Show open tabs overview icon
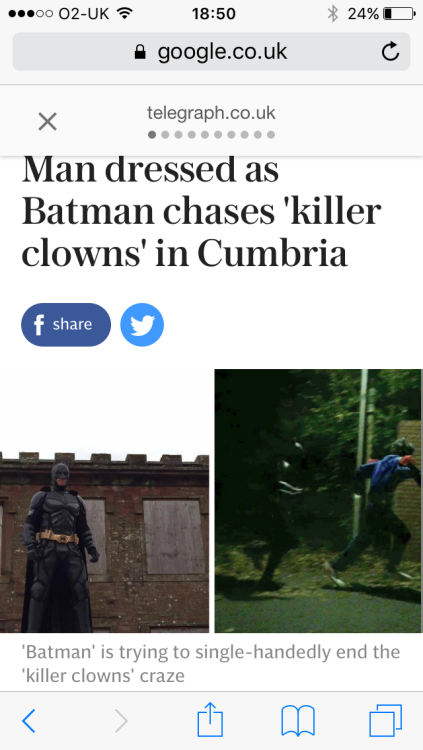Viewport: 423px width, 750px height. coord(385,721)
